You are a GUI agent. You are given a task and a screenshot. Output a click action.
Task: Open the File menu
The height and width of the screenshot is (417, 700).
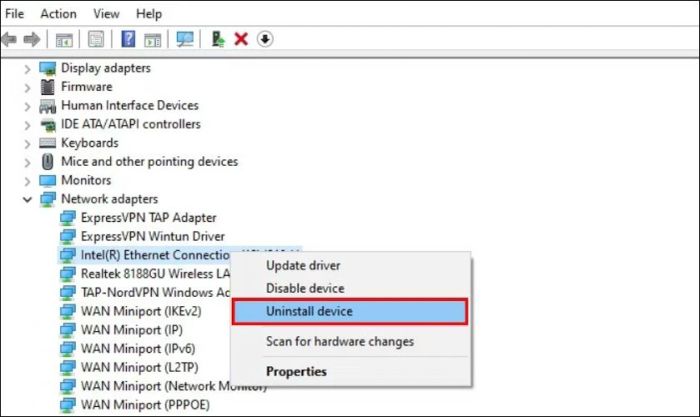(x=14, y=14)
